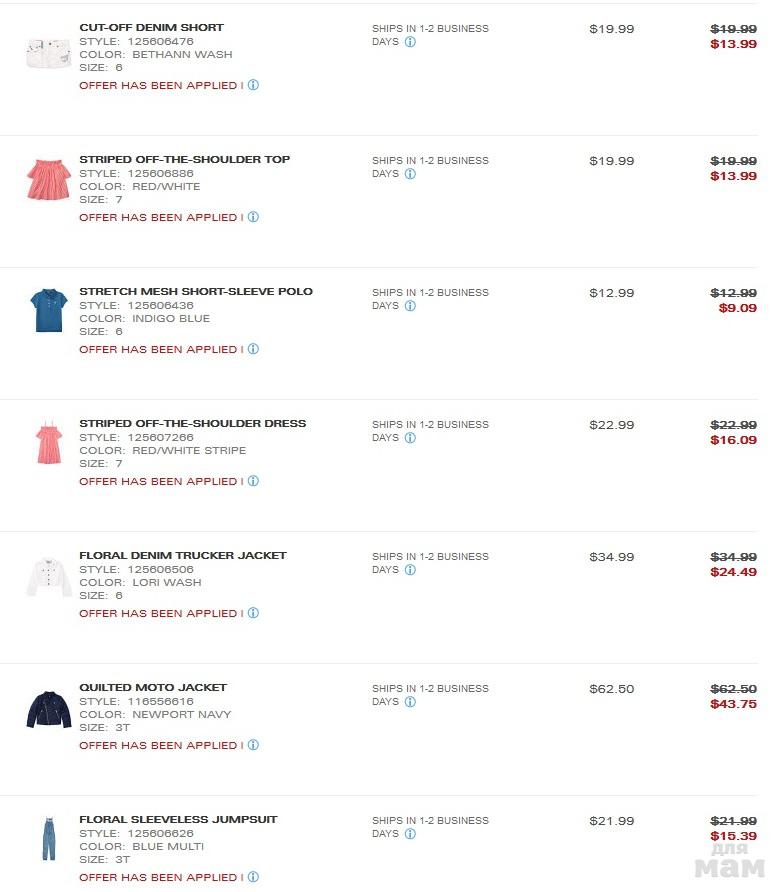
Task: Click offer info icon for Quilted Moto Jacket
Action: click(x=253, y=745)
